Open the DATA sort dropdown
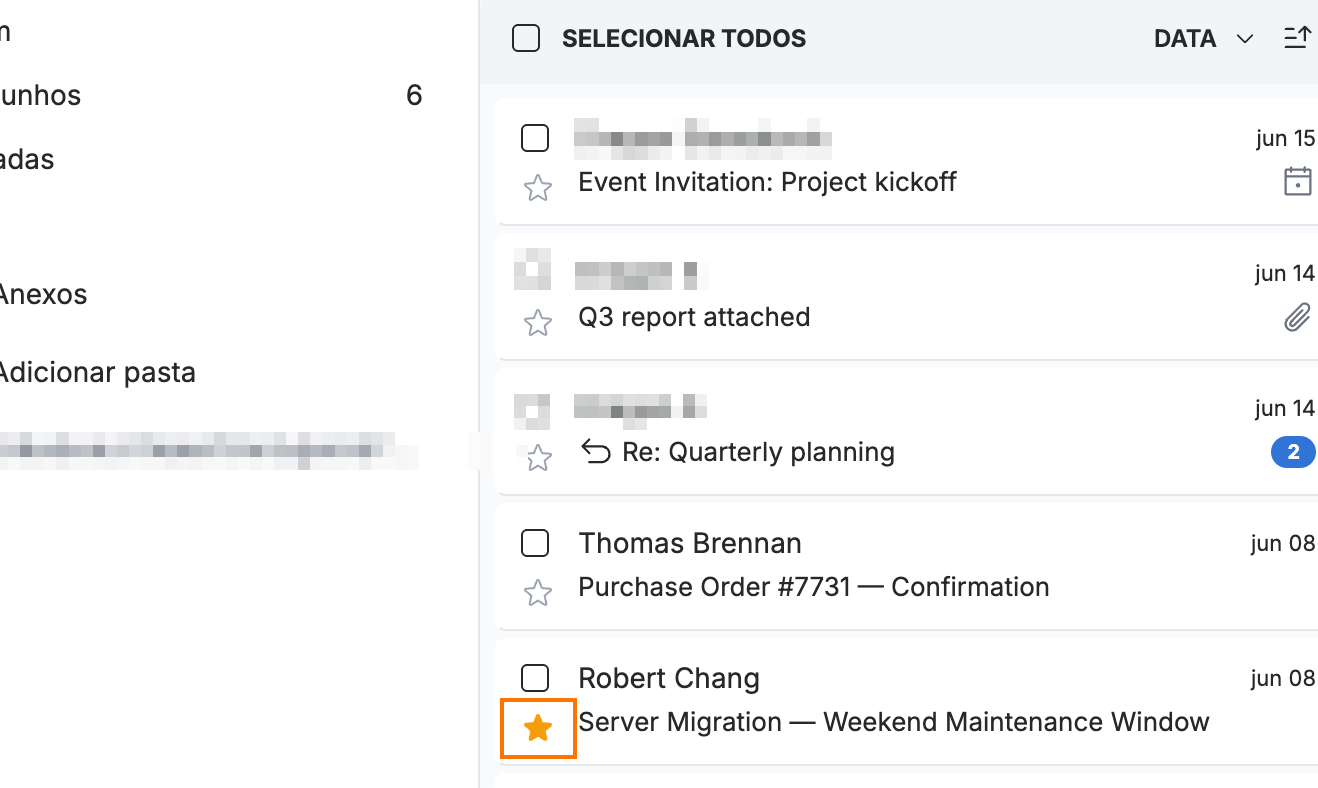The width and height of the screenshot is (1318, 788). (1203, 39)
